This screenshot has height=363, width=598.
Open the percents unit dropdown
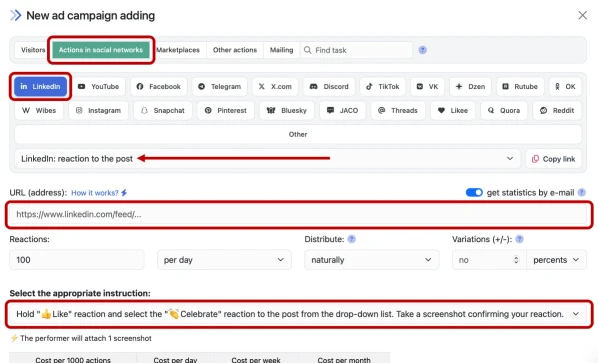pyautogui.click(x=556, y=260)
